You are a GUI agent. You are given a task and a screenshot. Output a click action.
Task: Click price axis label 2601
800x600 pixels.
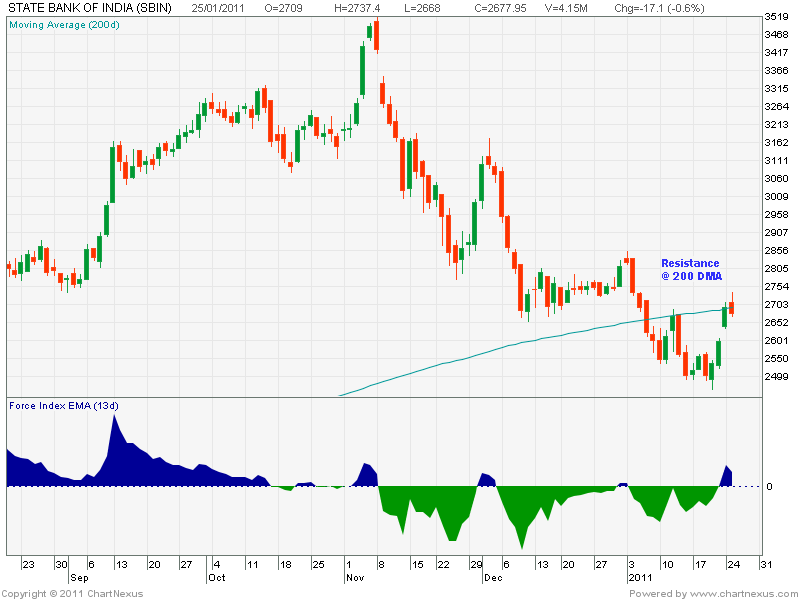pyautogui.click(x=776, y=340)
